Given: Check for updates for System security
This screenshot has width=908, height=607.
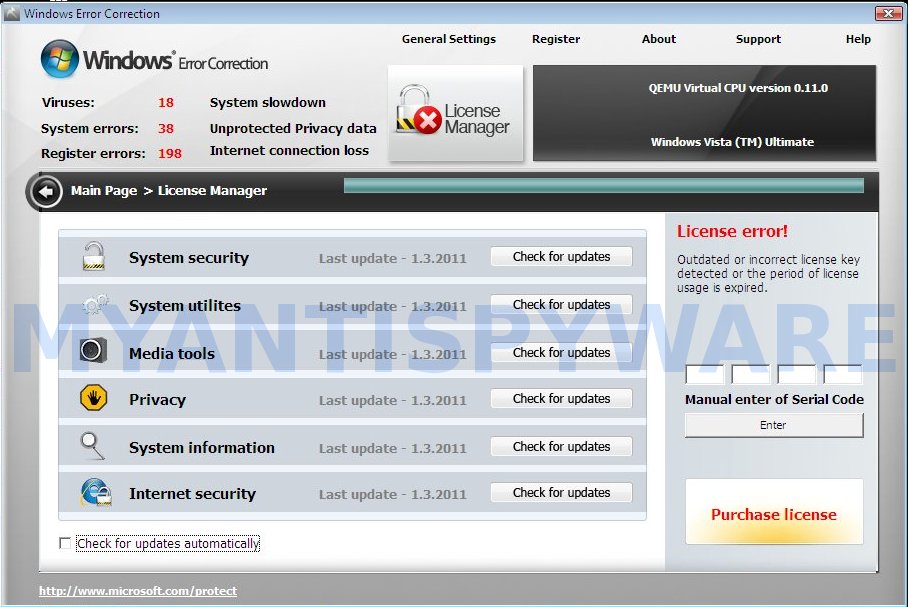Looking at the screenshot, I should tap(561, 257).
